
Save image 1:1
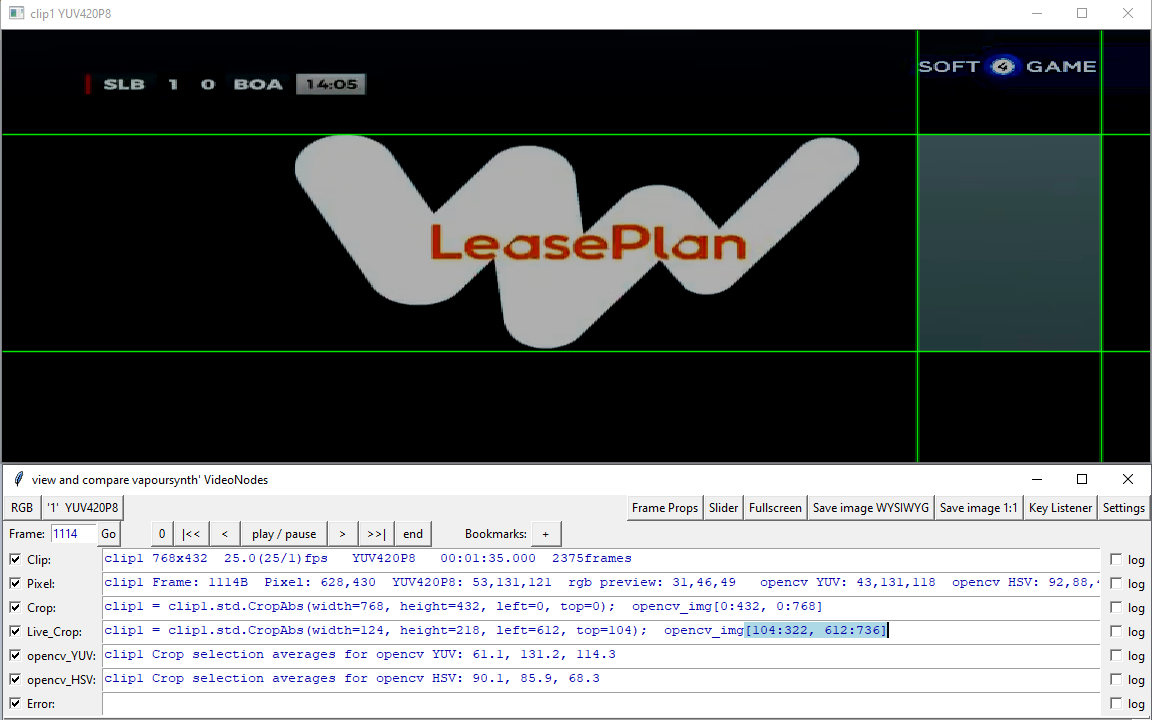[x=979, y=508]
